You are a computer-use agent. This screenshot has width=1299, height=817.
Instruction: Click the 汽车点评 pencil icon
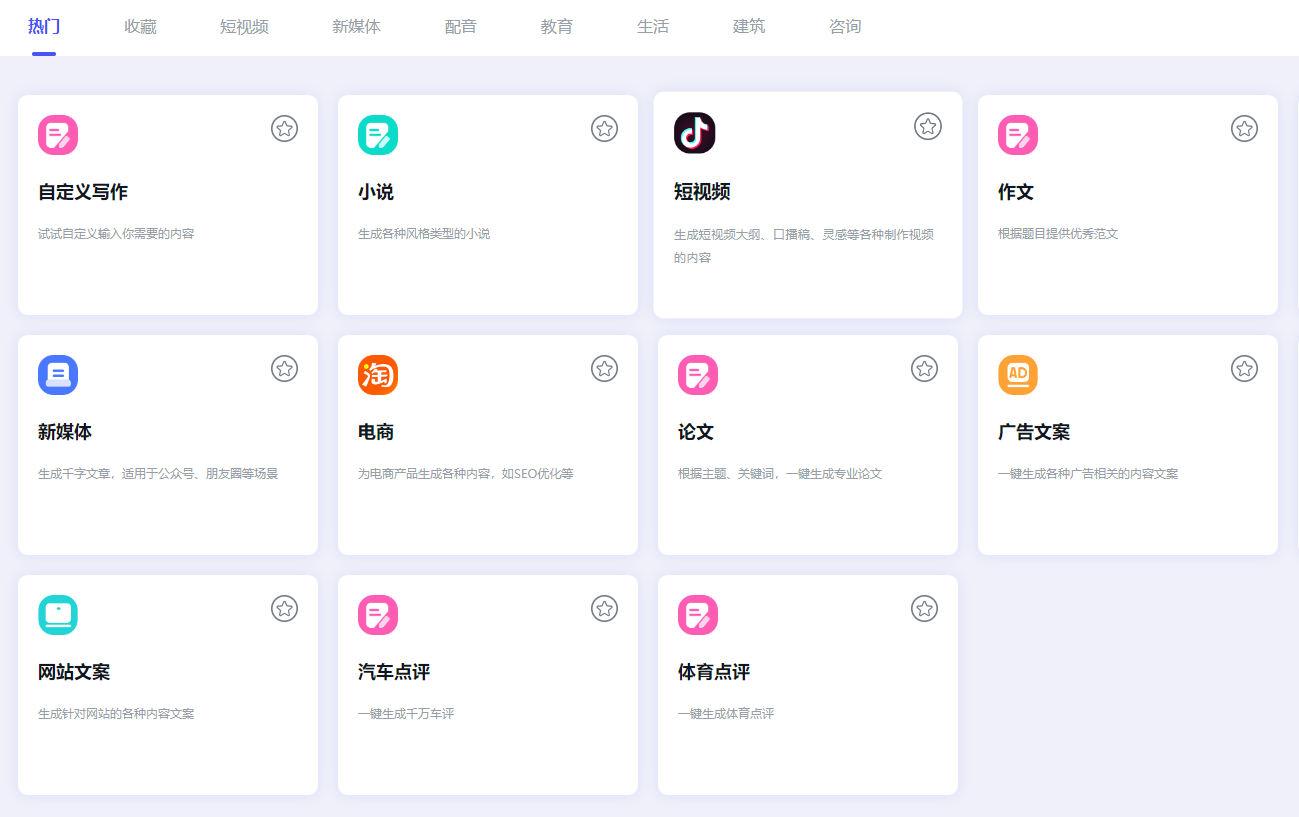click(x=377, y=614)
